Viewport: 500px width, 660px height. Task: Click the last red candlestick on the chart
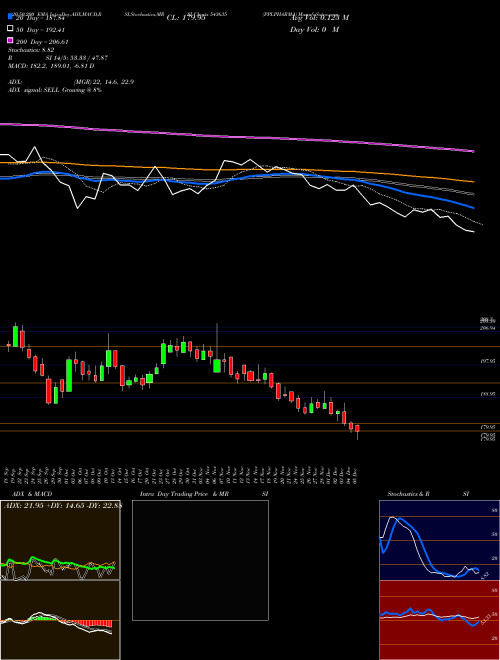coord(357,428)
